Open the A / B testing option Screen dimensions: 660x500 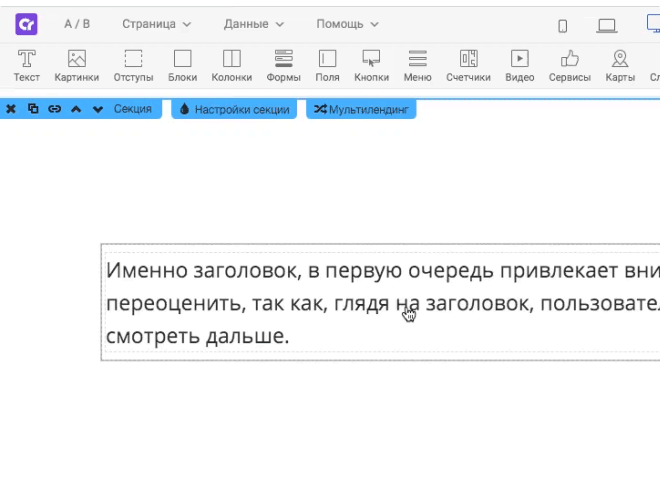tap(77, 24)
